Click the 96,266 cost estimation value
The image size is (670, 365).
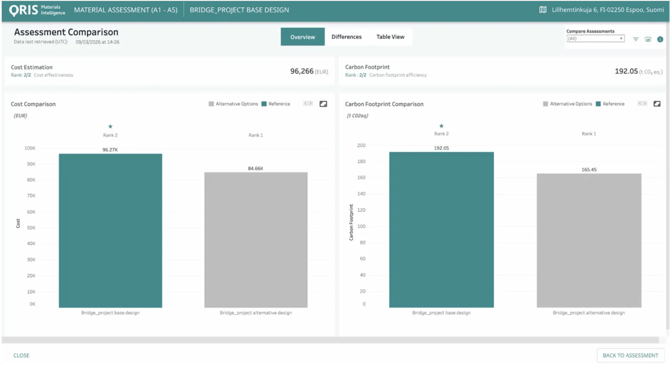[302, 71]
